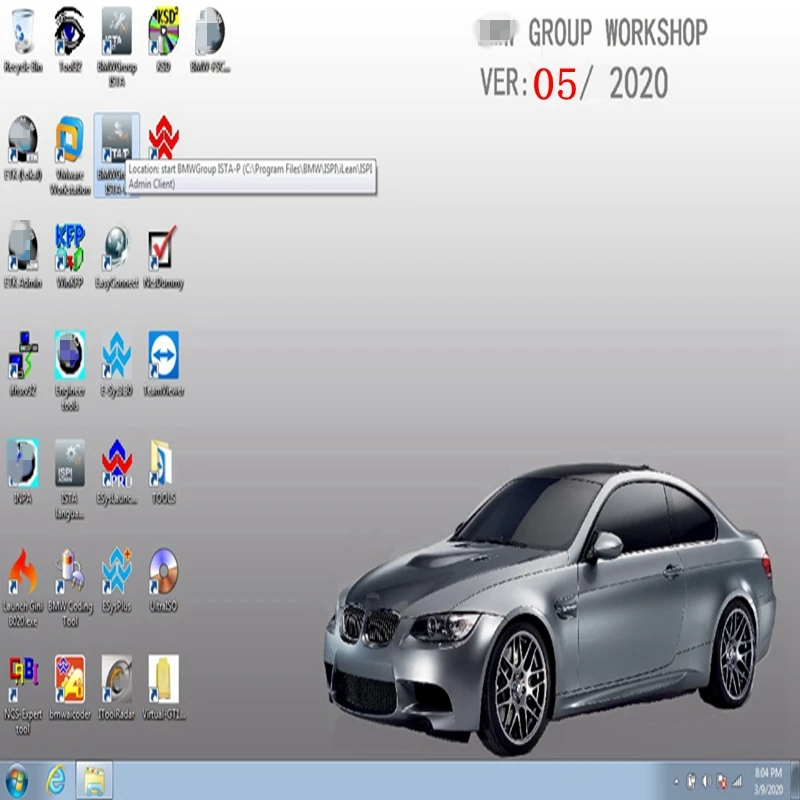Viewport: 800px width, 800px height.
Task: Show hidden tray icons arrow
Action: 677,781
